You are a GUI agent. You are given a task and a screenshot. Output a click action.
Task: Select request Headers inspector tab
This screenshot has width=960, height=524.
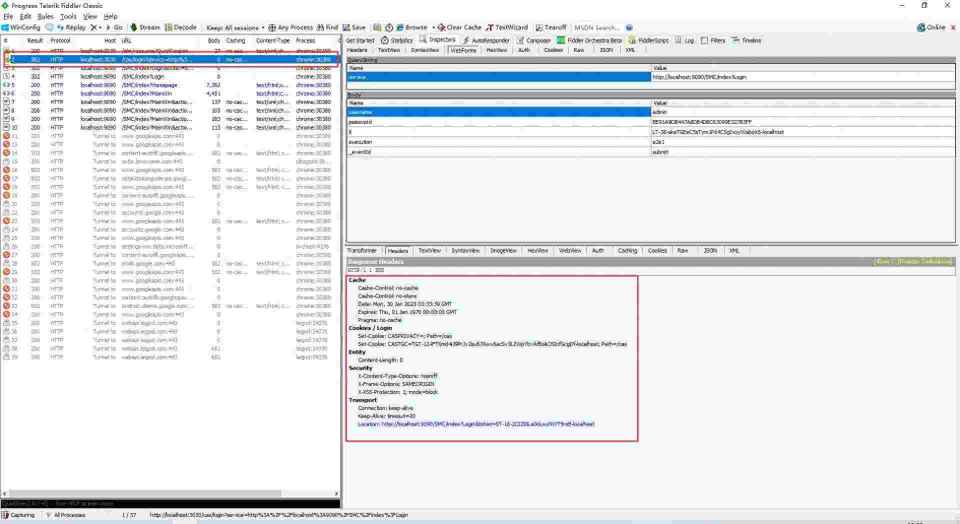tap(357, 50)
